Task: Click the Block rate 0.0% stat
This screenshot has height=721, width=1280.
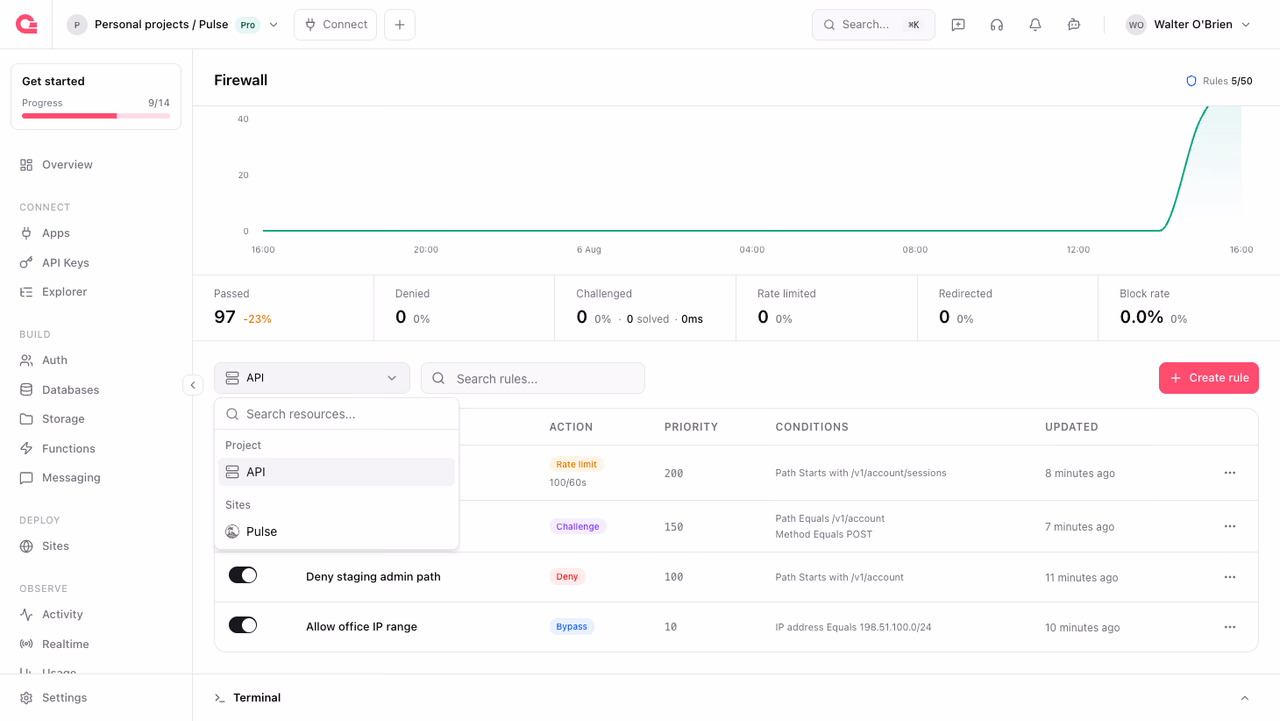Action: (x=1189, y=308)
